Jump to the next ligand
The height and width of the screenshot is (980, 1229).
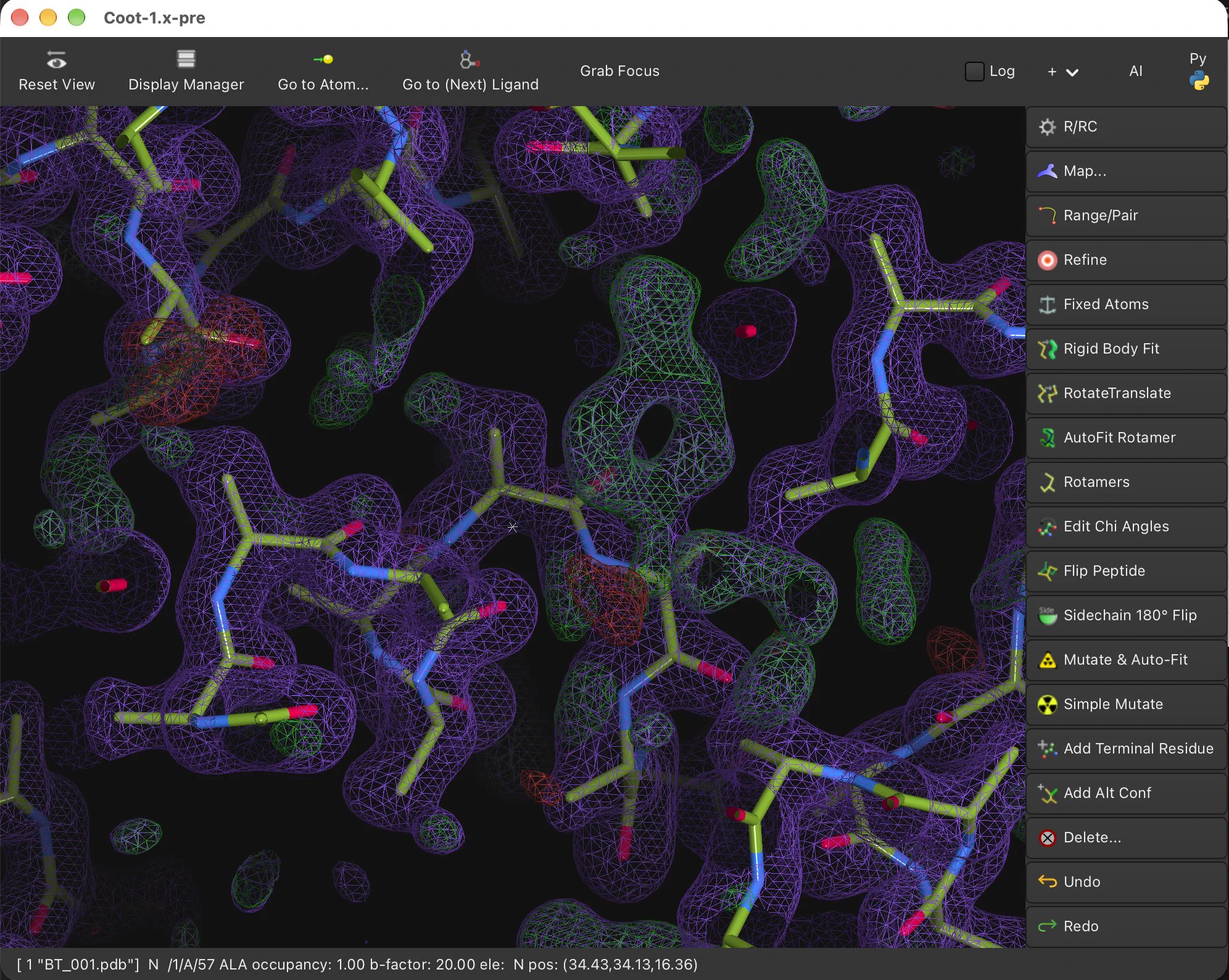(x=470, y=71)
